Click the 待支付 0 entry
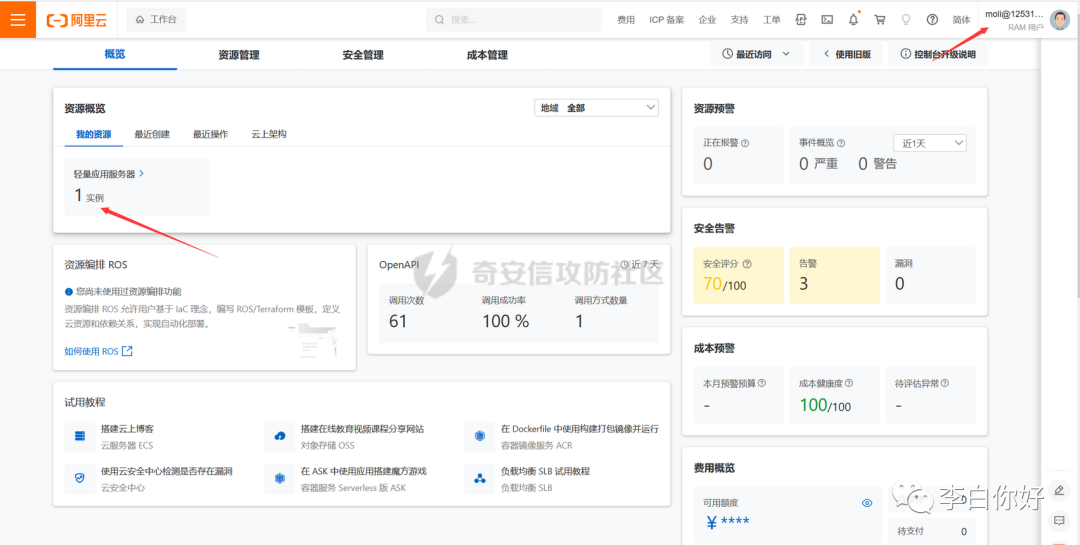The height and width of the screenshot is (545, 1080). (x=931, y=531)
